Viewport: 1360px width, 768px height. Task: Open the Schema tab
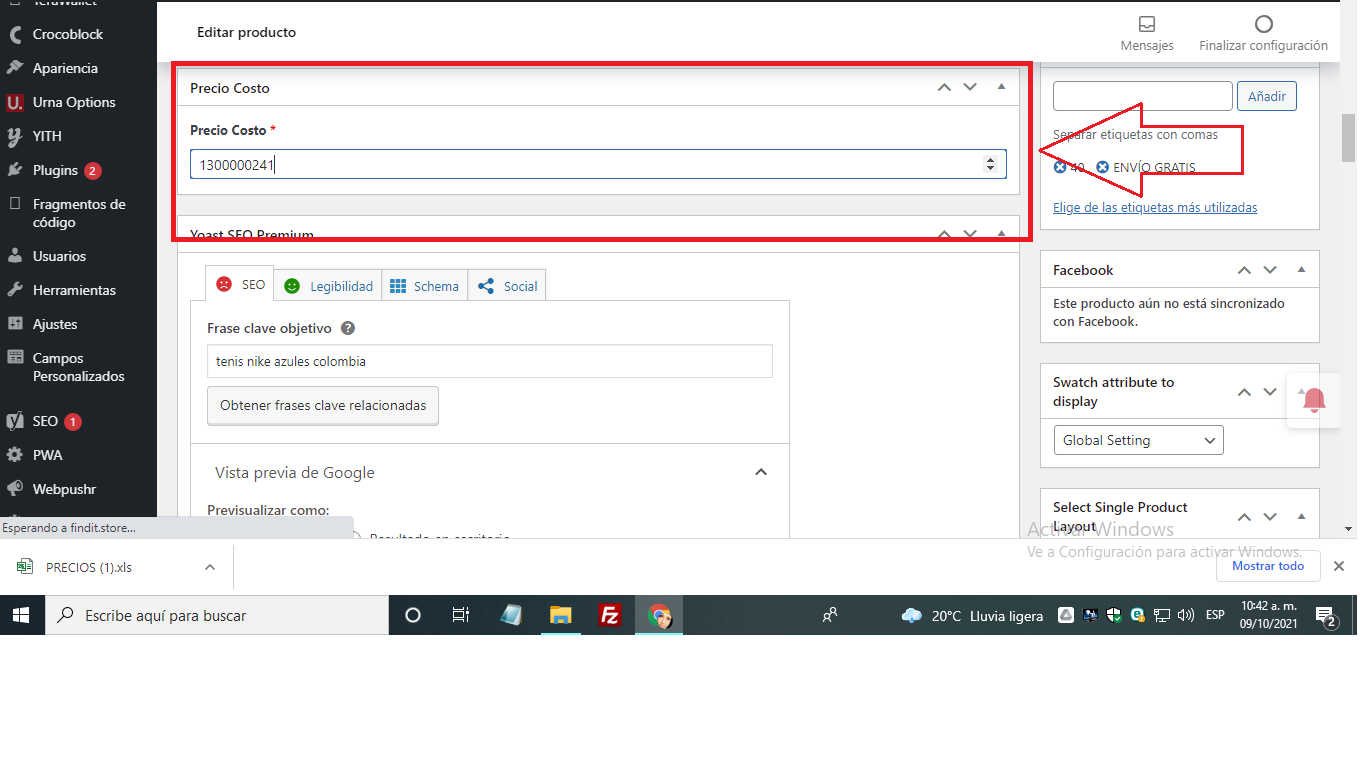[x=424, y=286]
